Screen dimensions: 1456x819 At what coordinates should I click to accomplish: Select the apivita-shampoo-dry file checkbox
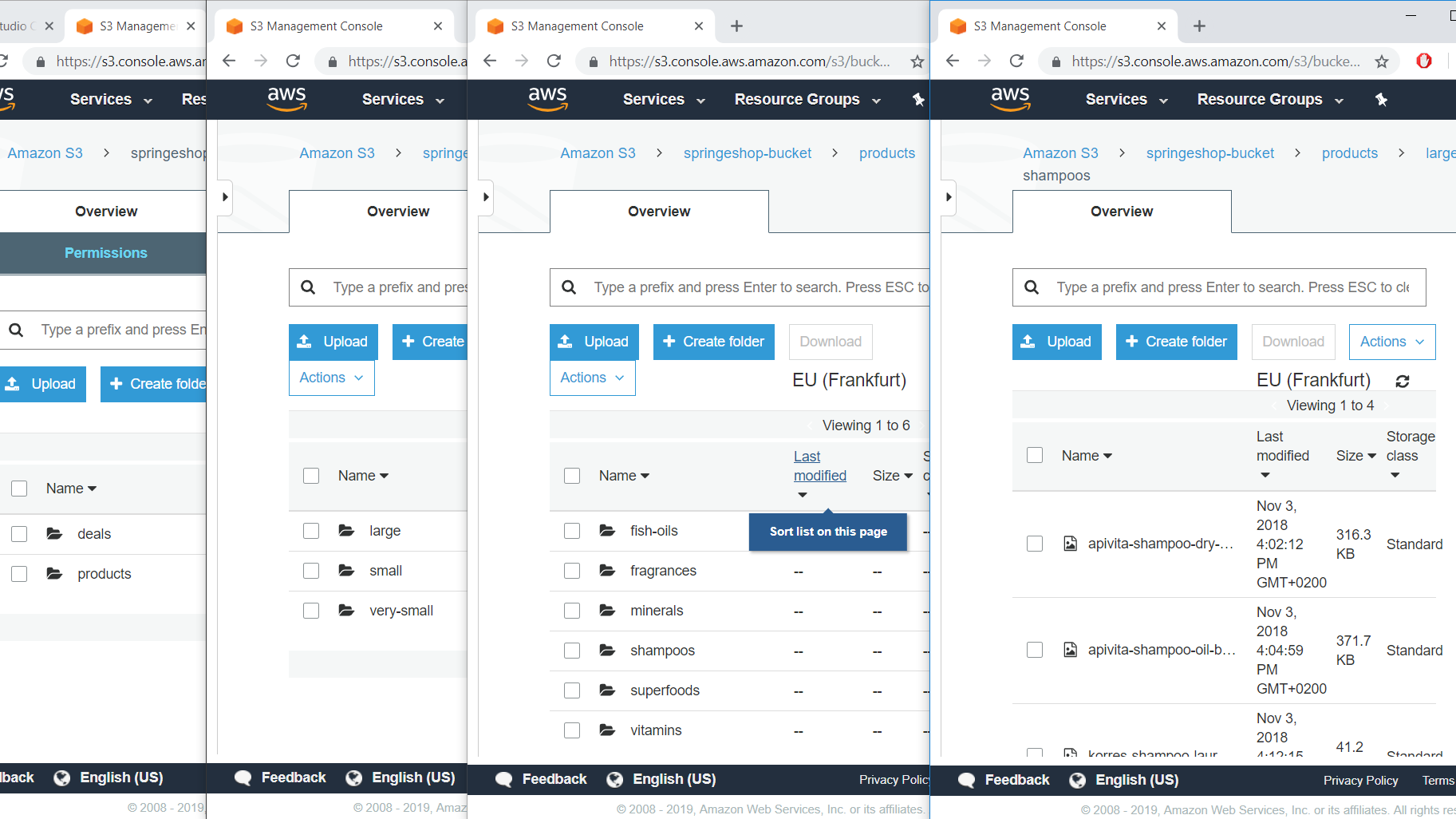[1035, 544]
